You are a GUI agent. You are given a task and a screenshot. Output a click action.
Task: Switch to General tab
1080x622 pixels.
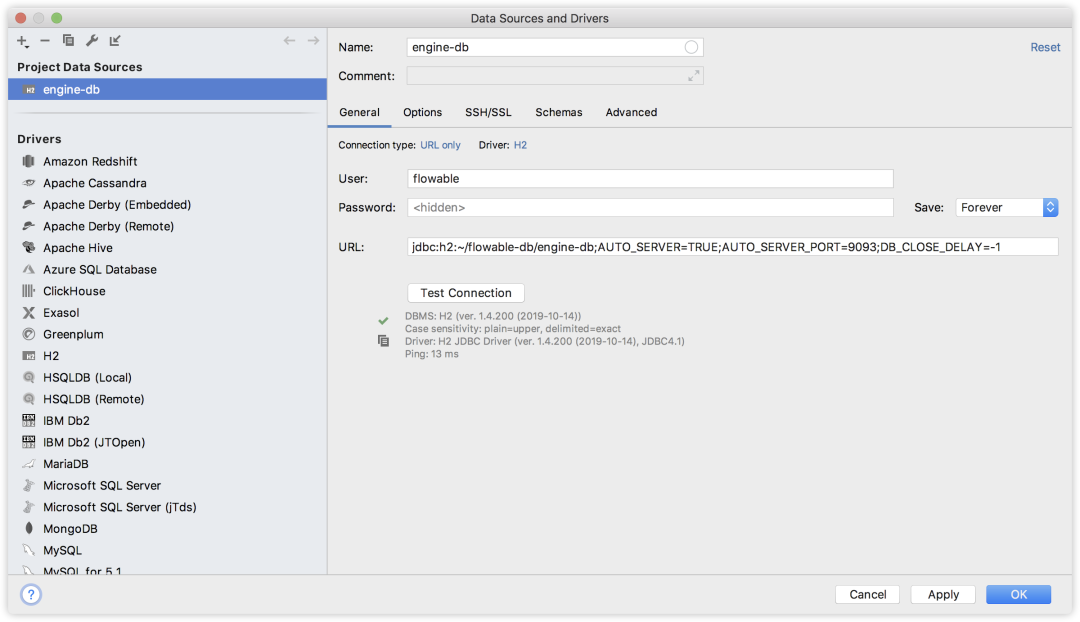pos(359,112)
